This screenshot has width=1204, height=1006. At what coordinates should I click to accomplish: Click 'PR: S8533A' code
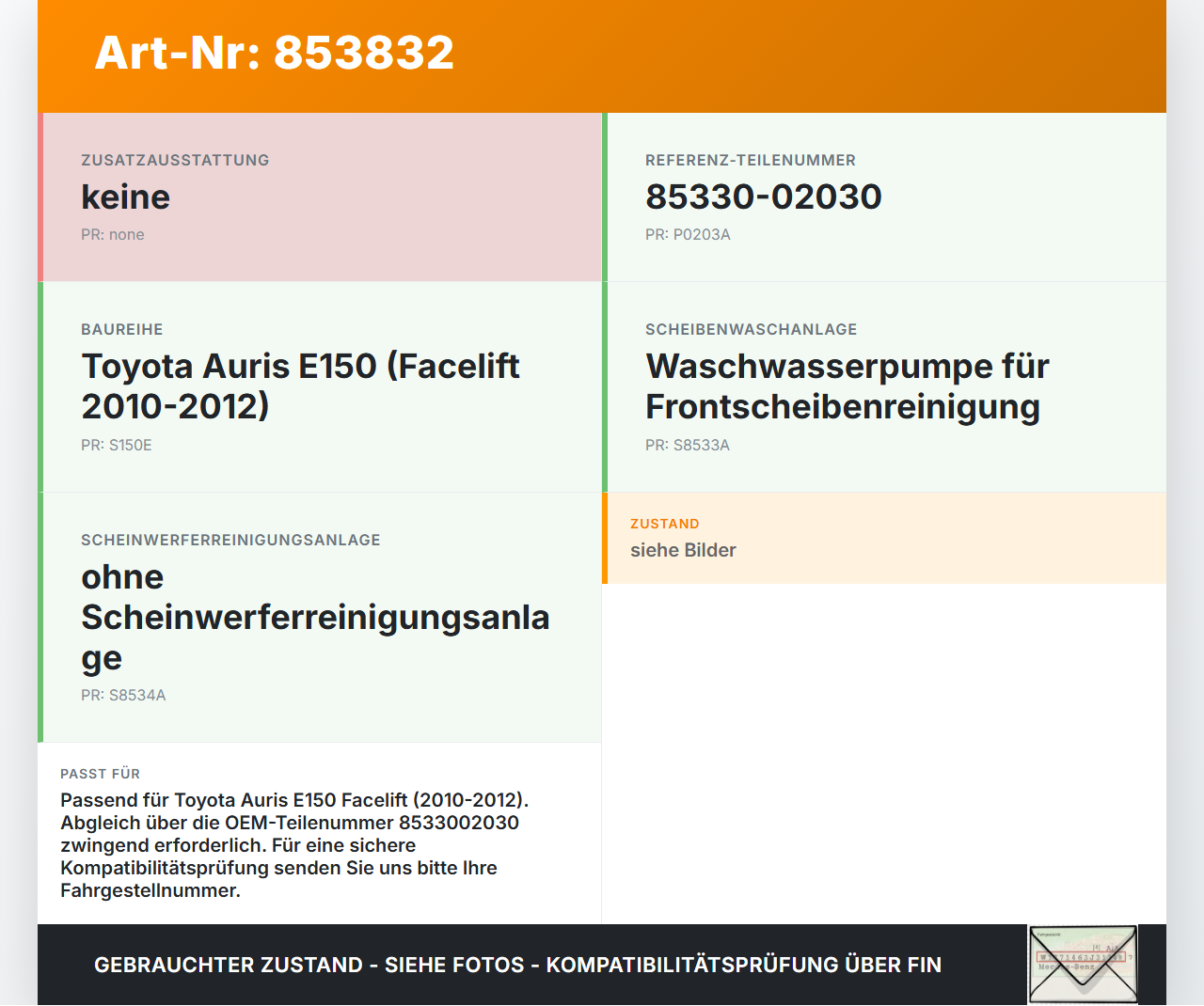[688, 445]
